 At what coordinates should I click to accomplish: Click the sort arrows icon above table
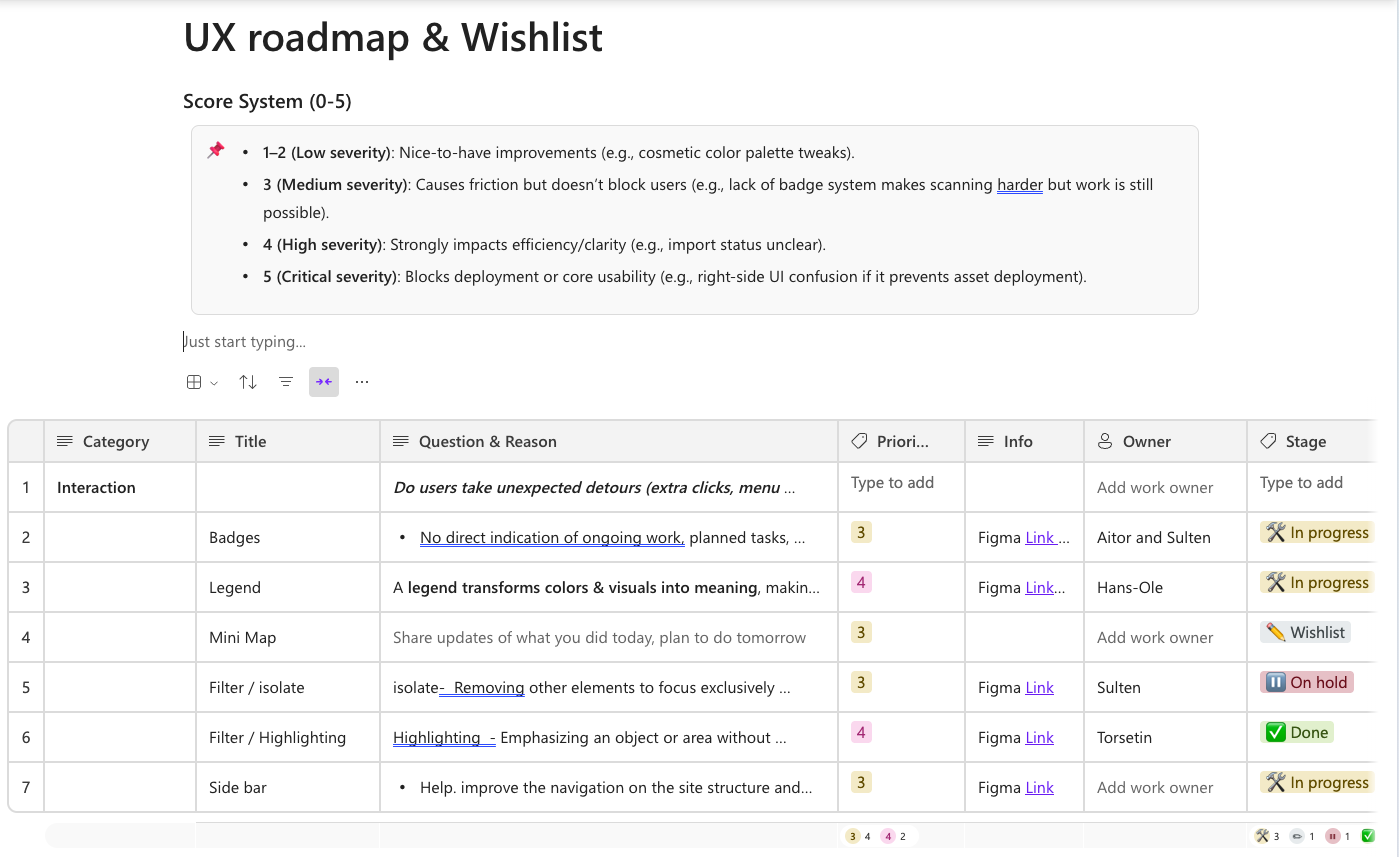[248, 382]
